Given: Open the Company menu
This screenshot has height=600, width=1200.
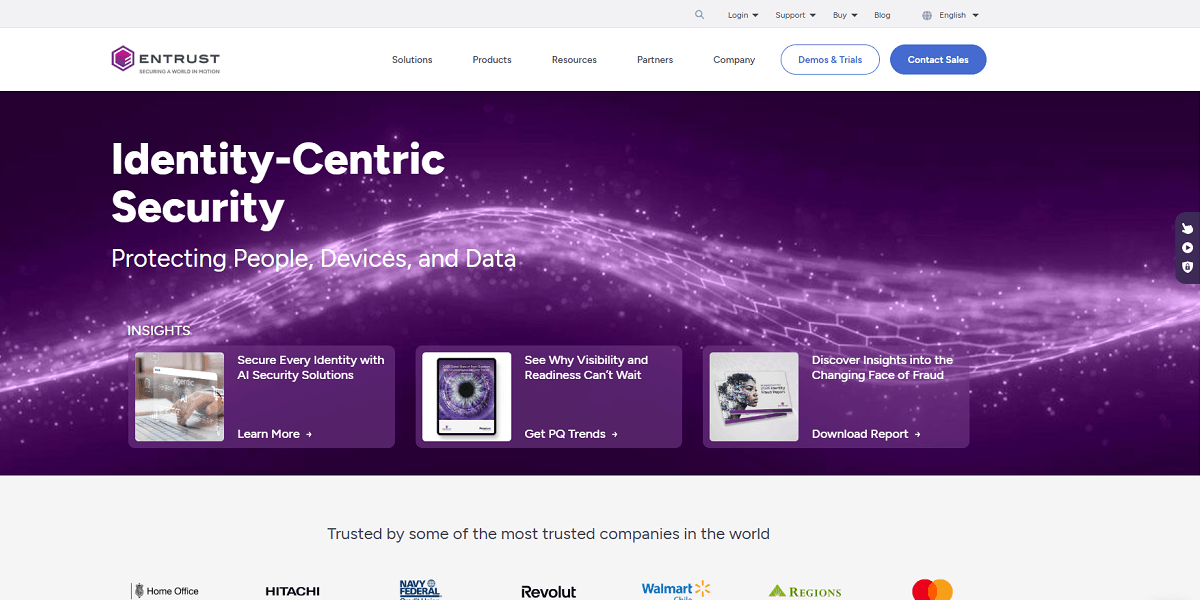Looking at the screenshot, I should [x=734, y=60].
